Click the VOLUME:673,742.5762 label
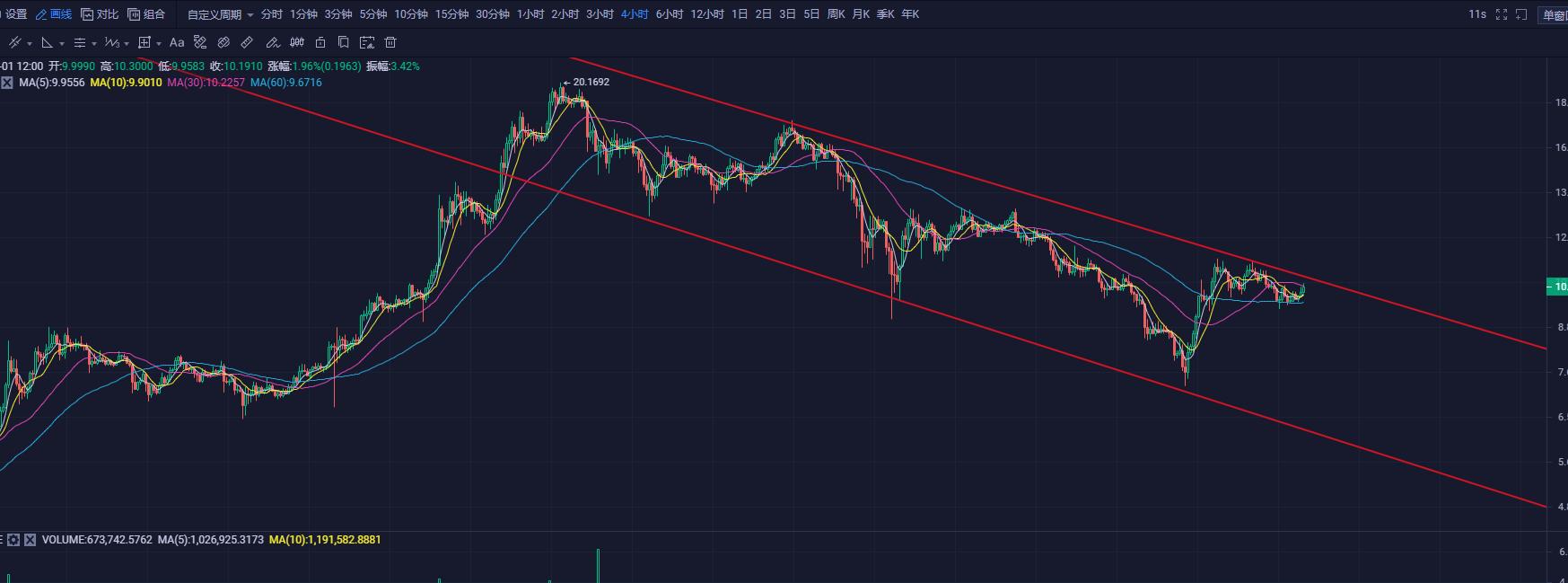The height and width of the screenshot is (583, 1568). click(97, 540)
